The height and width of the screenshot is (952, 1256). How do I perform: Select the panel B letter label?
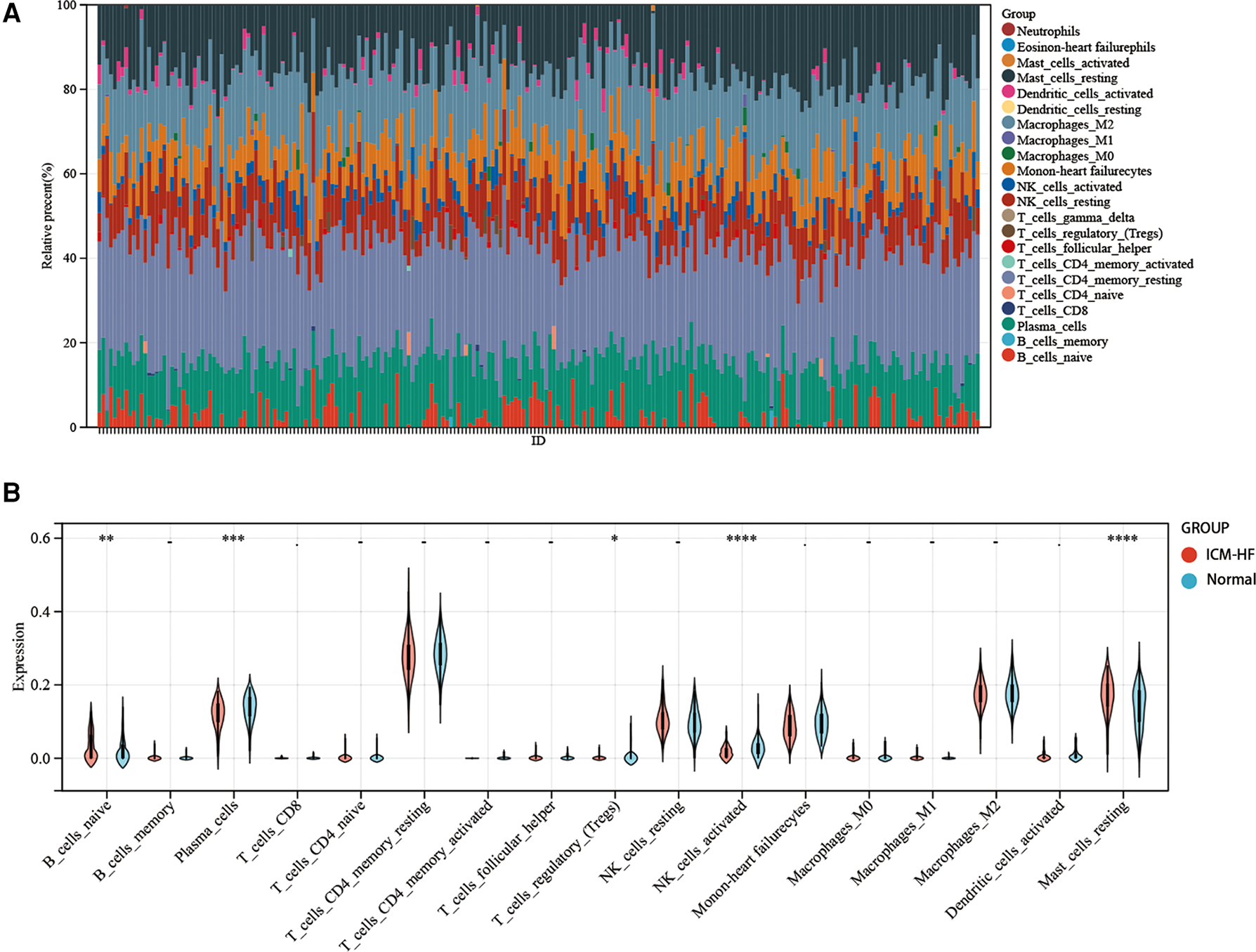tap(12, 493)
